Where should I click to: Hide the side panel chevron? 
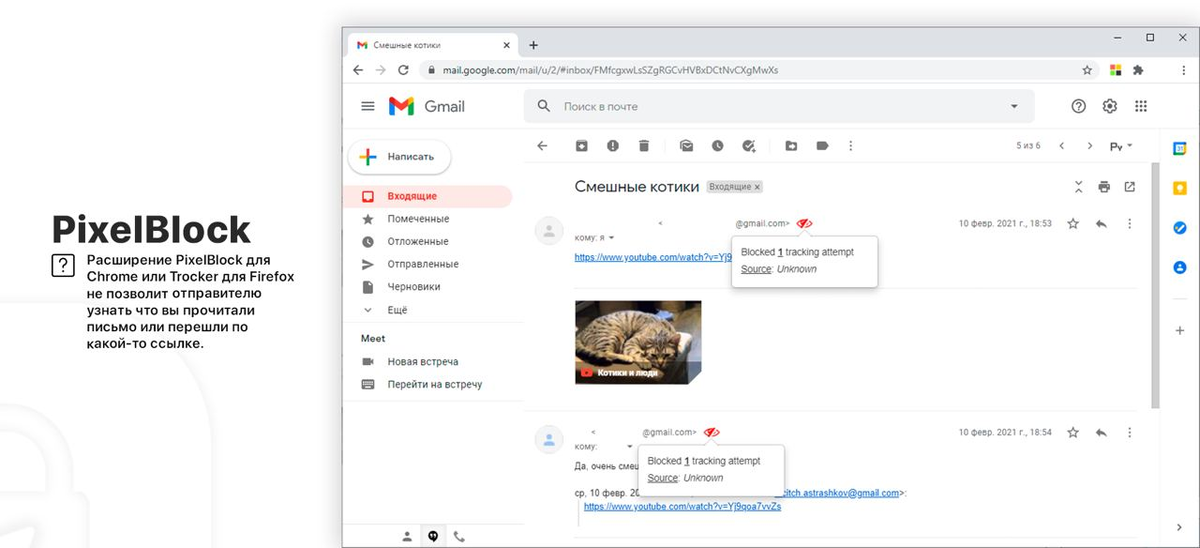click(1180, 527)
